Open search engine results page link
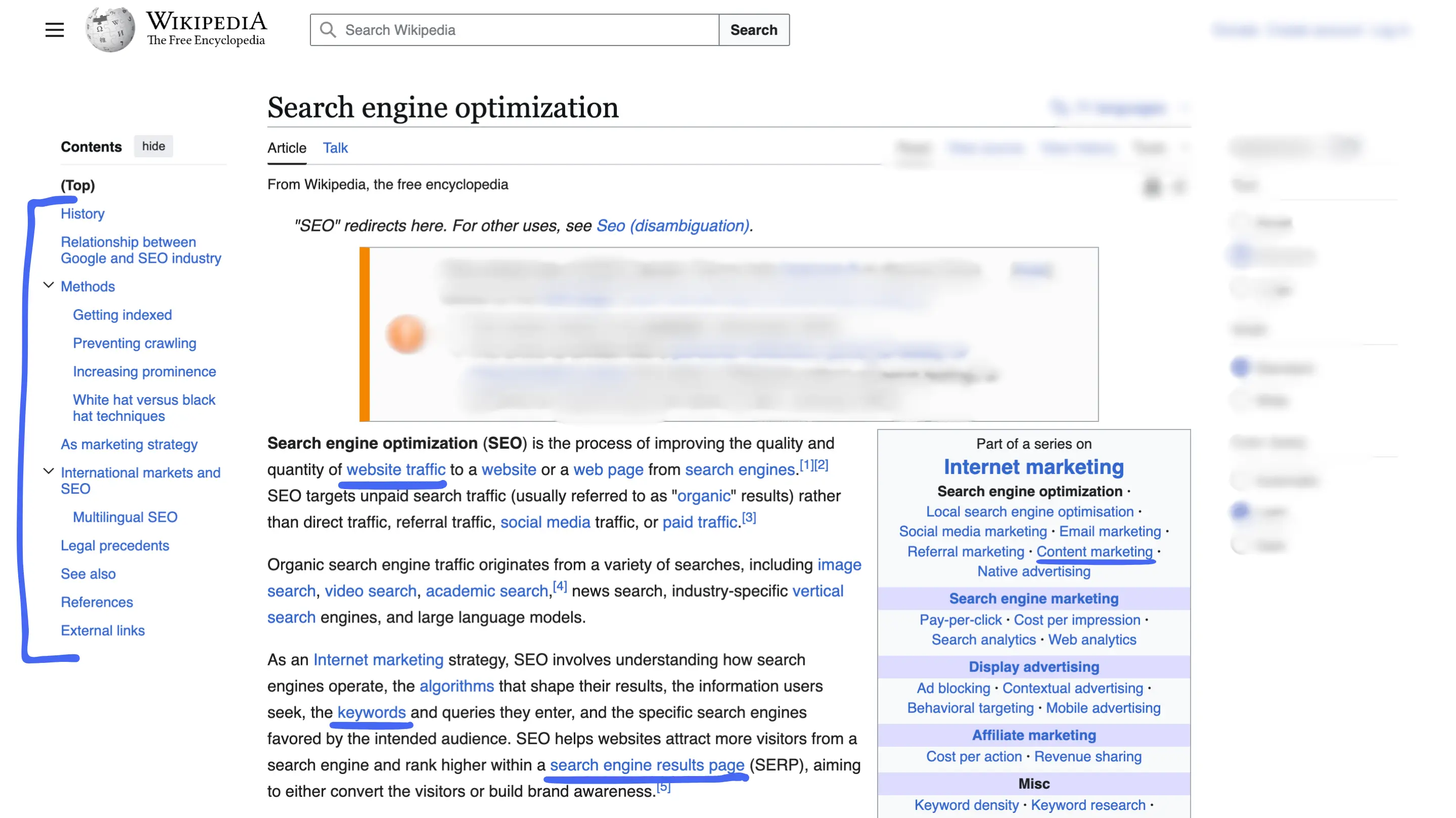 [647, 765]
